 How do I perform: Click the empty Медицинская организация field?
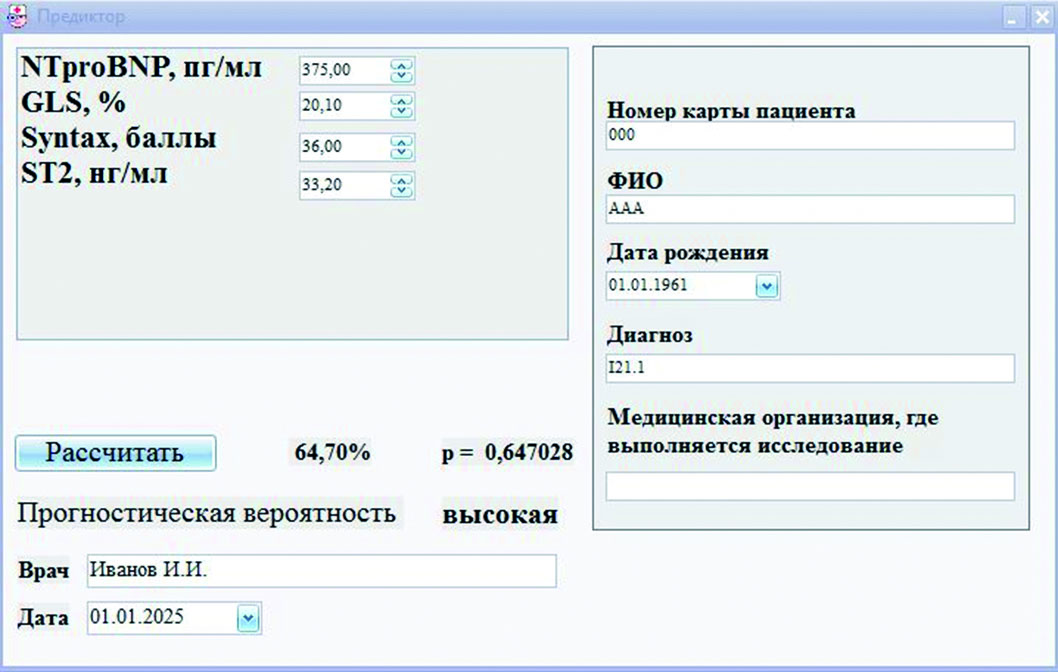coord(809,486)
